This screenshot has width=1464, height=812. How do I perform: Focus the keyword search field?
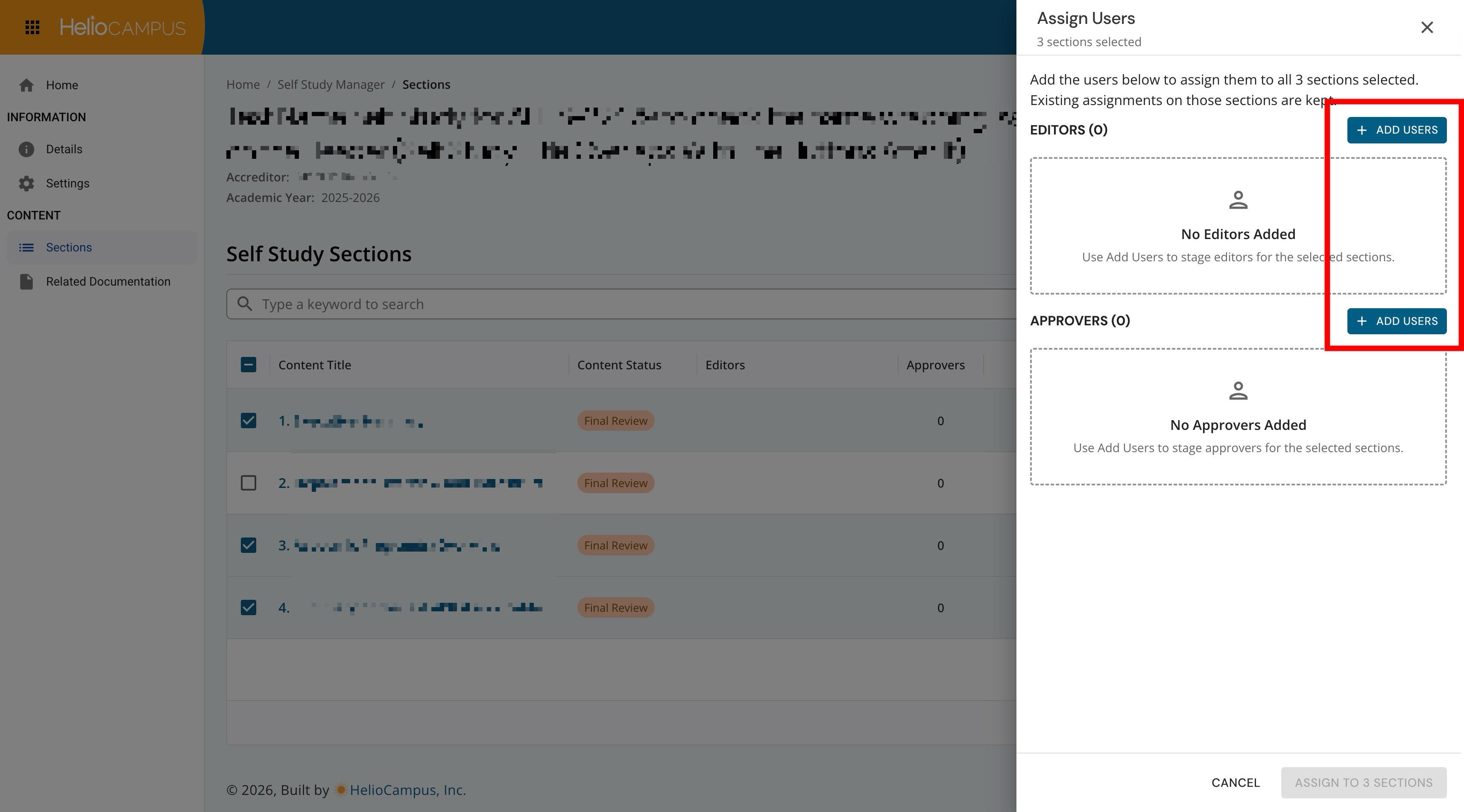[x=621, y=304]
